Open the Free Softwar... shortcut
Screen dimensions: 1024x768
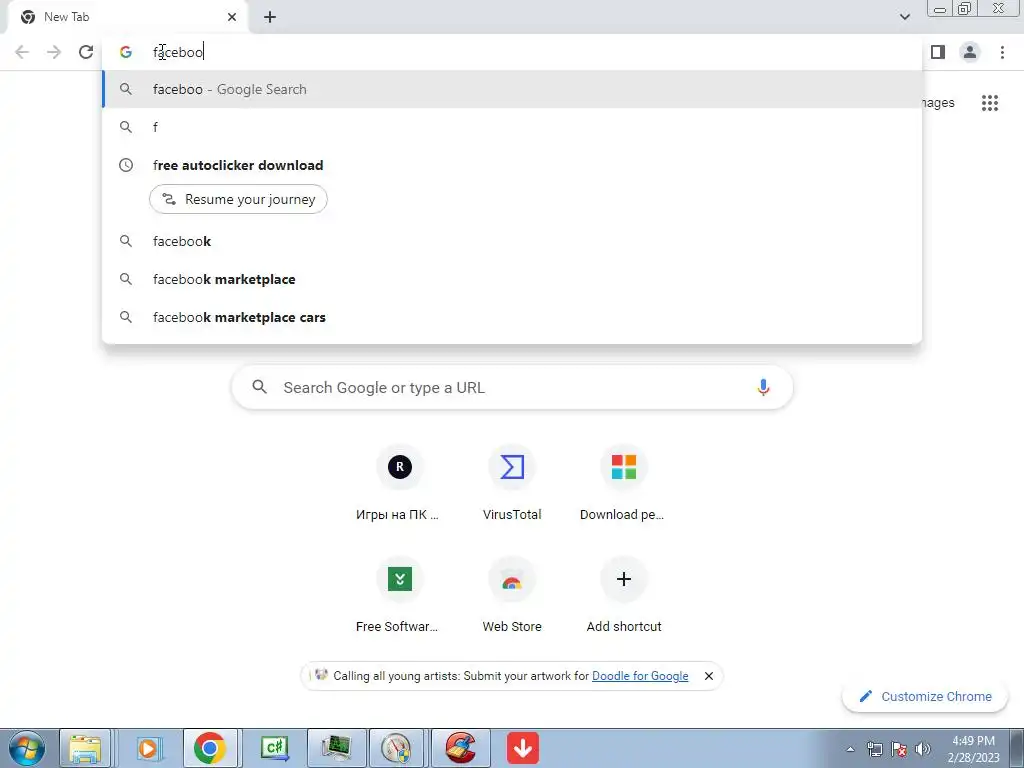pos(399,596)
